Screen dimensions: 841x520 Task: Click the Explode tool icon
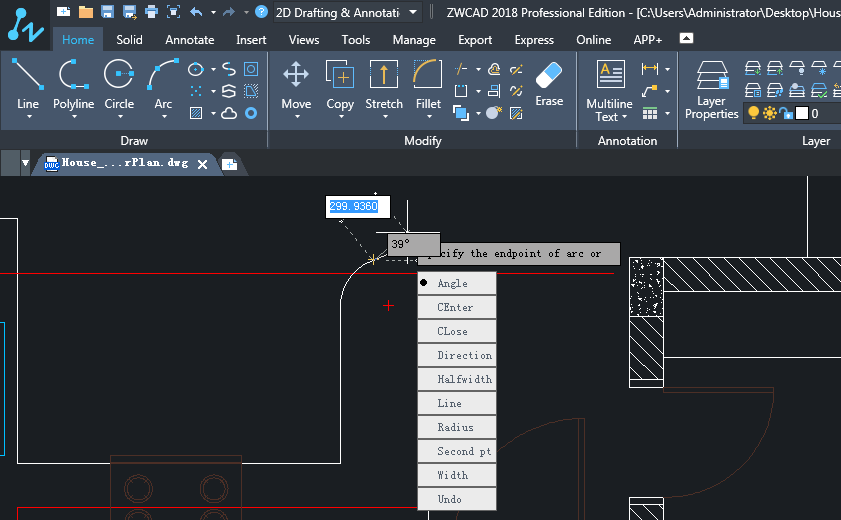pos(493,113)
